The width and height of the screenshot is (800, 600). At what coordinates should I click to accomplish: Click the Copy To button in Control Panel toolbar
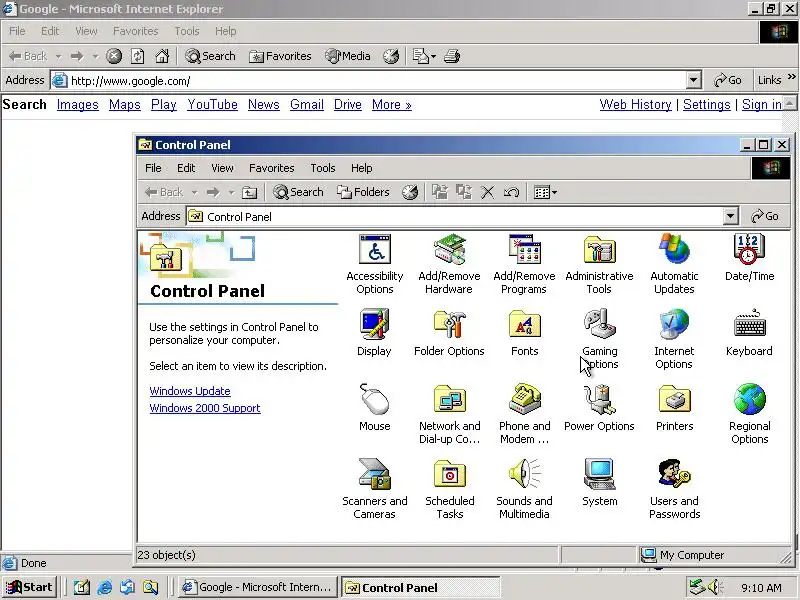(x=464, y=192)
